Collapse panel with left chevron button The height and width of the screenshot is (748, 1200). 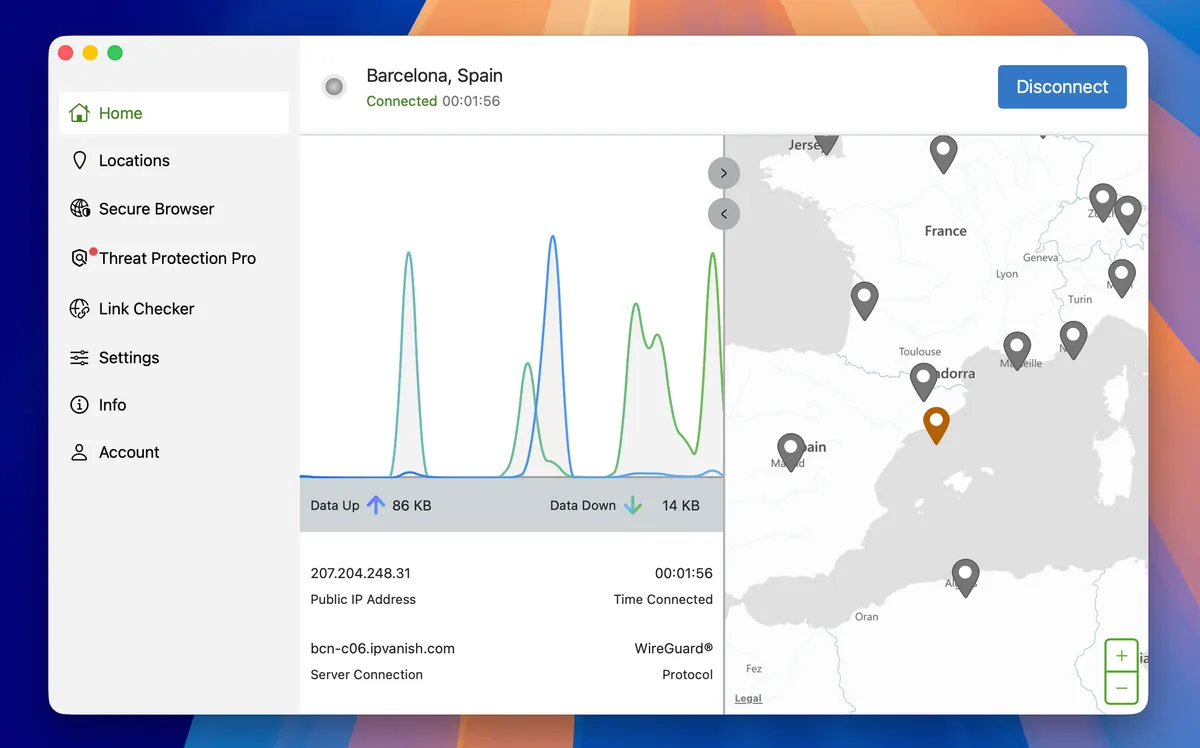(724, 213)
